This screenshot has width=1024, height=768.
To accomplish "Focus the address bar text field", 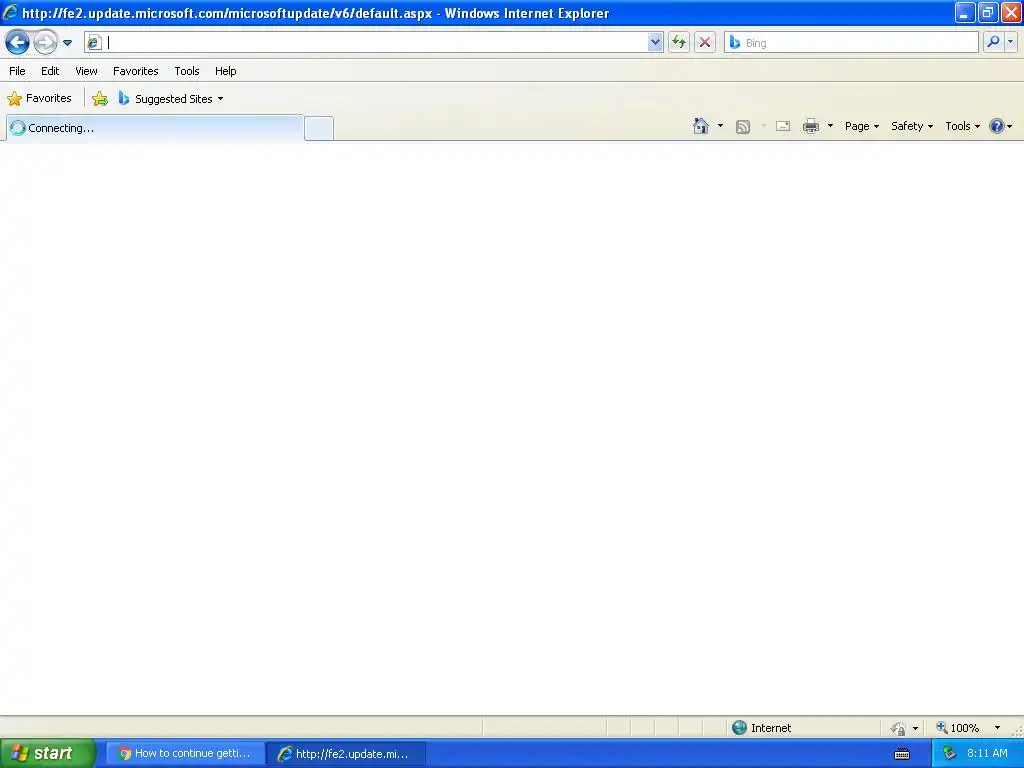I will [x=376, y=42].
